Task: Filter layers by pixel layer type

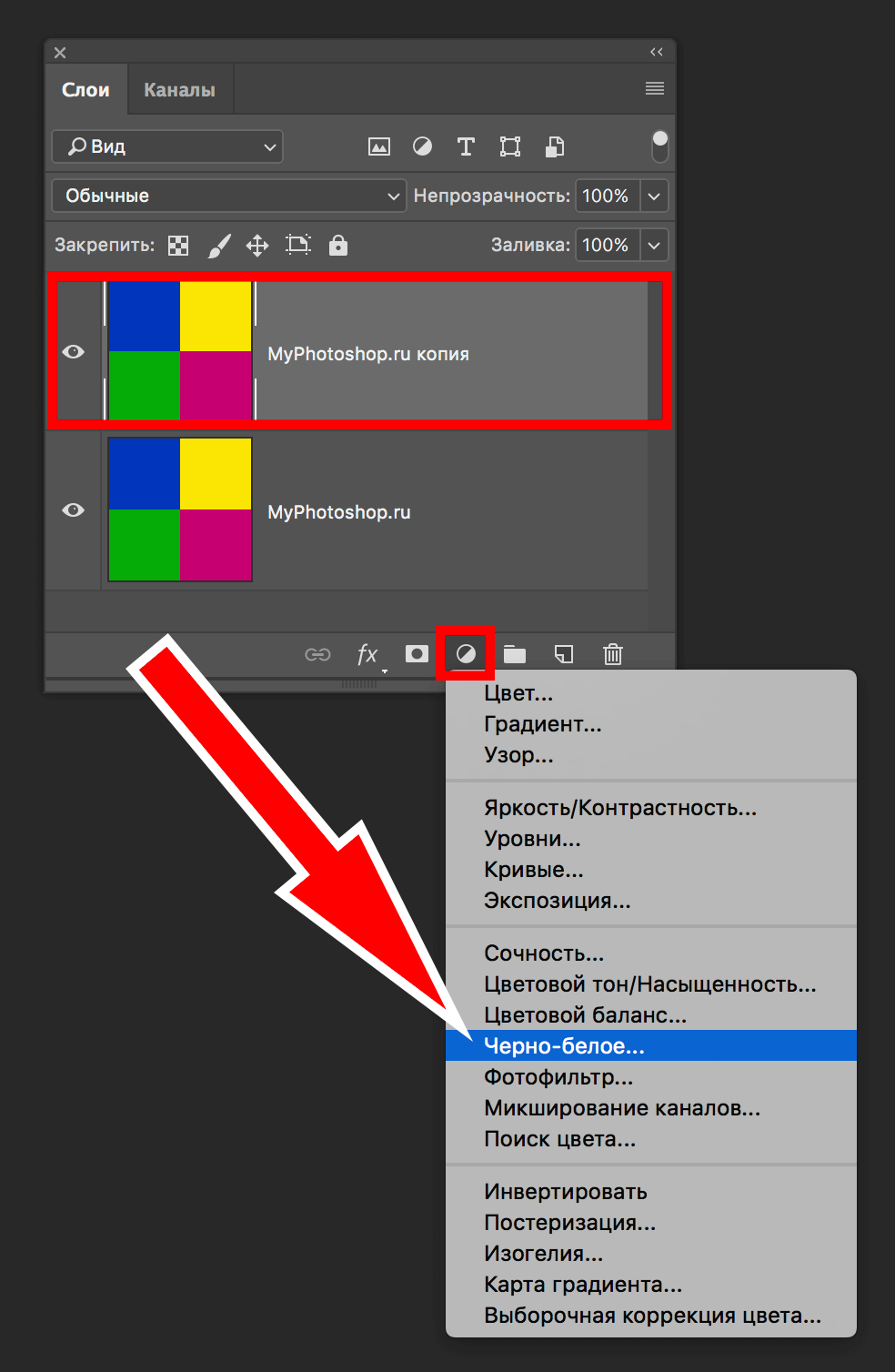Action: coord(379,146)
